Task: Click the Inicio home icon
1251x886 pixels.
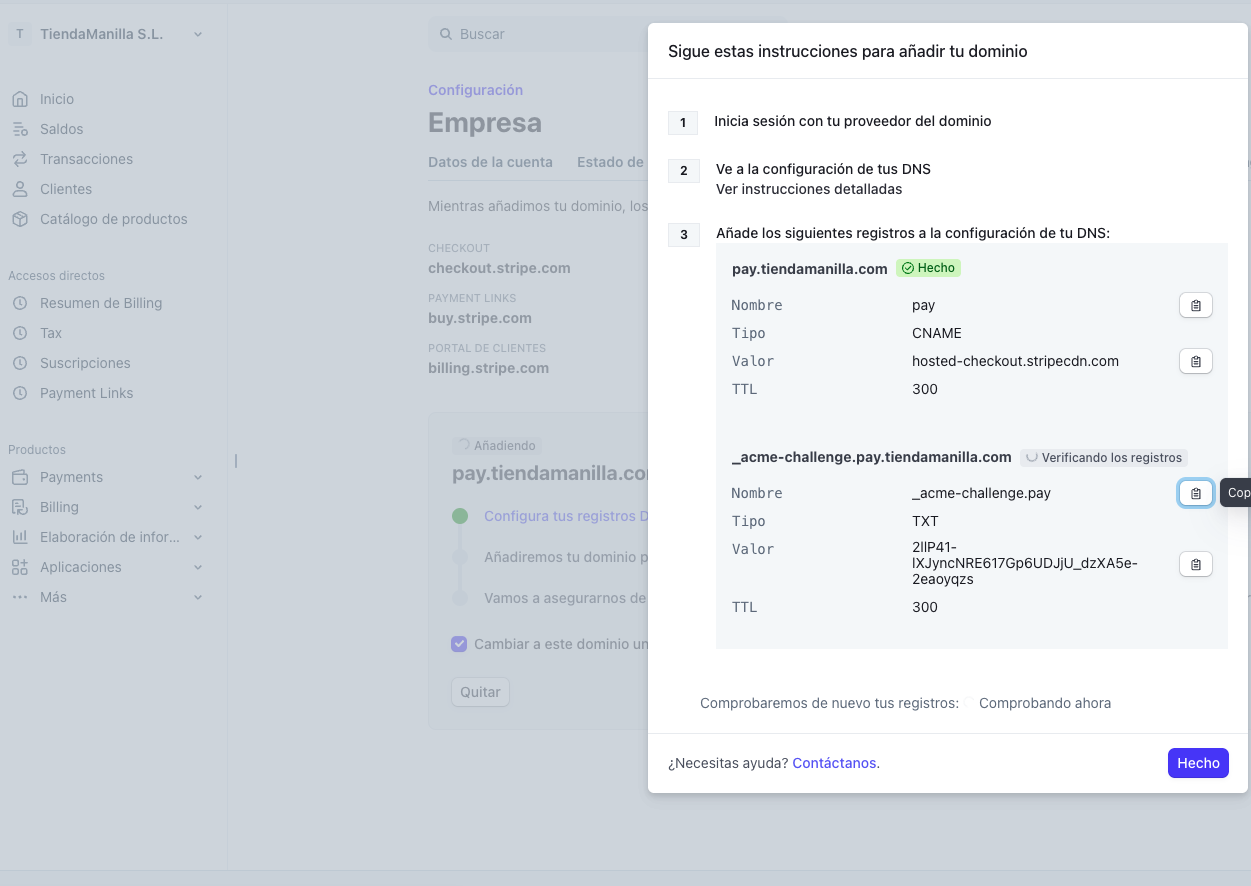Action: point(20,99)
